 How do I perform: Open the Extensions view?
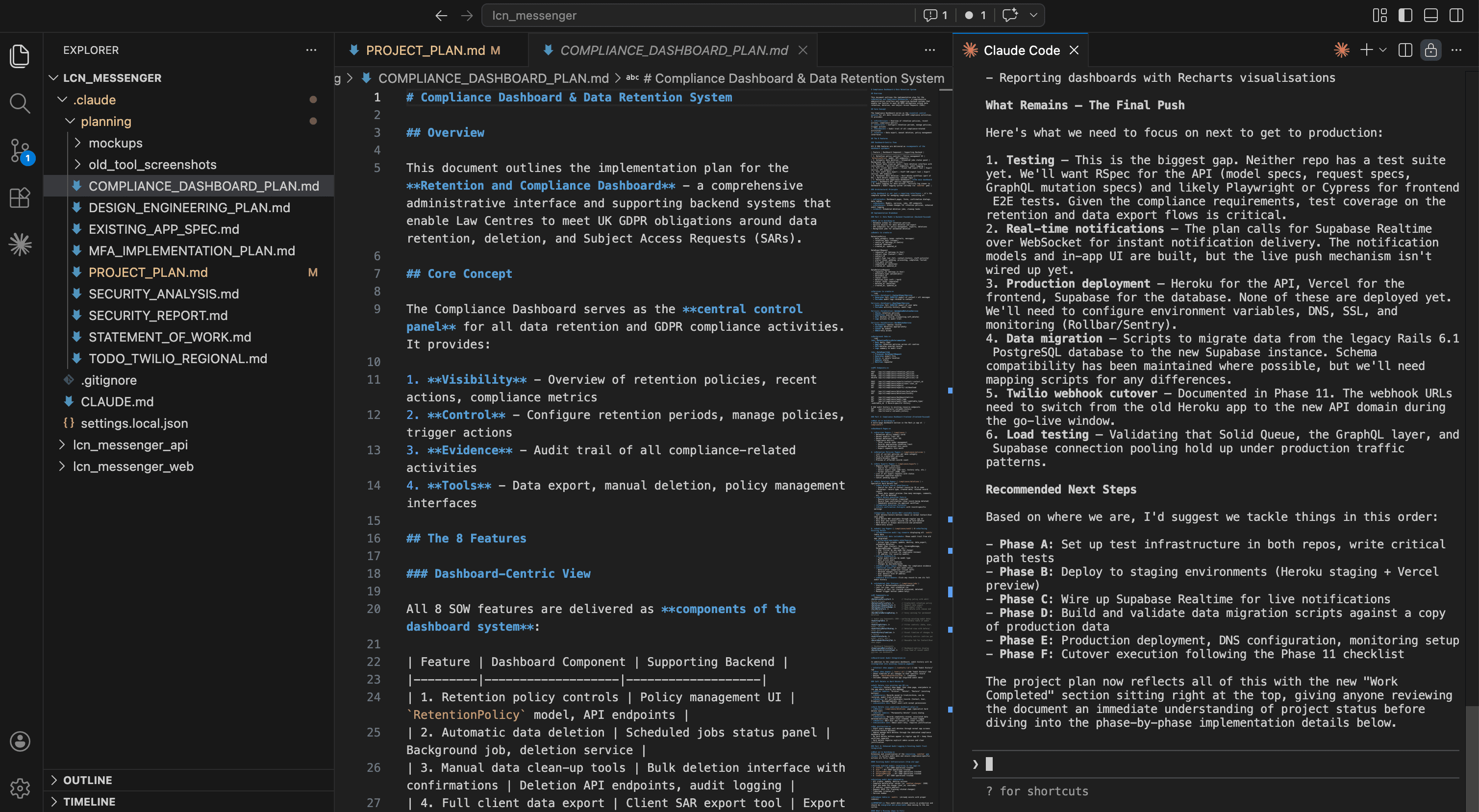[20, 198]
